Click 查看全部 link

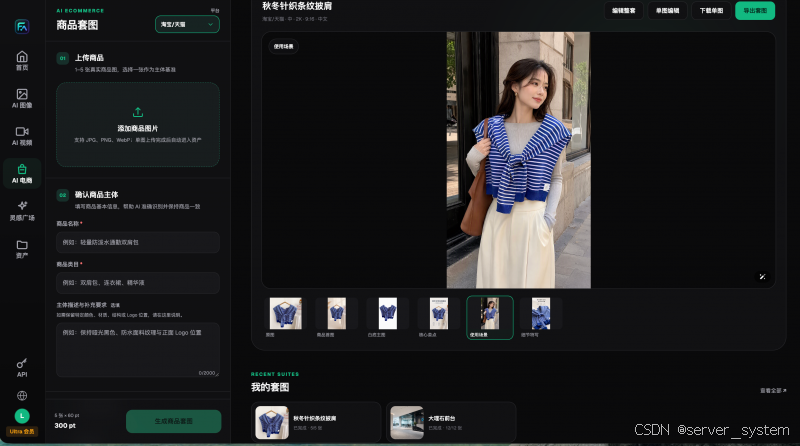[x=773, y=390]
